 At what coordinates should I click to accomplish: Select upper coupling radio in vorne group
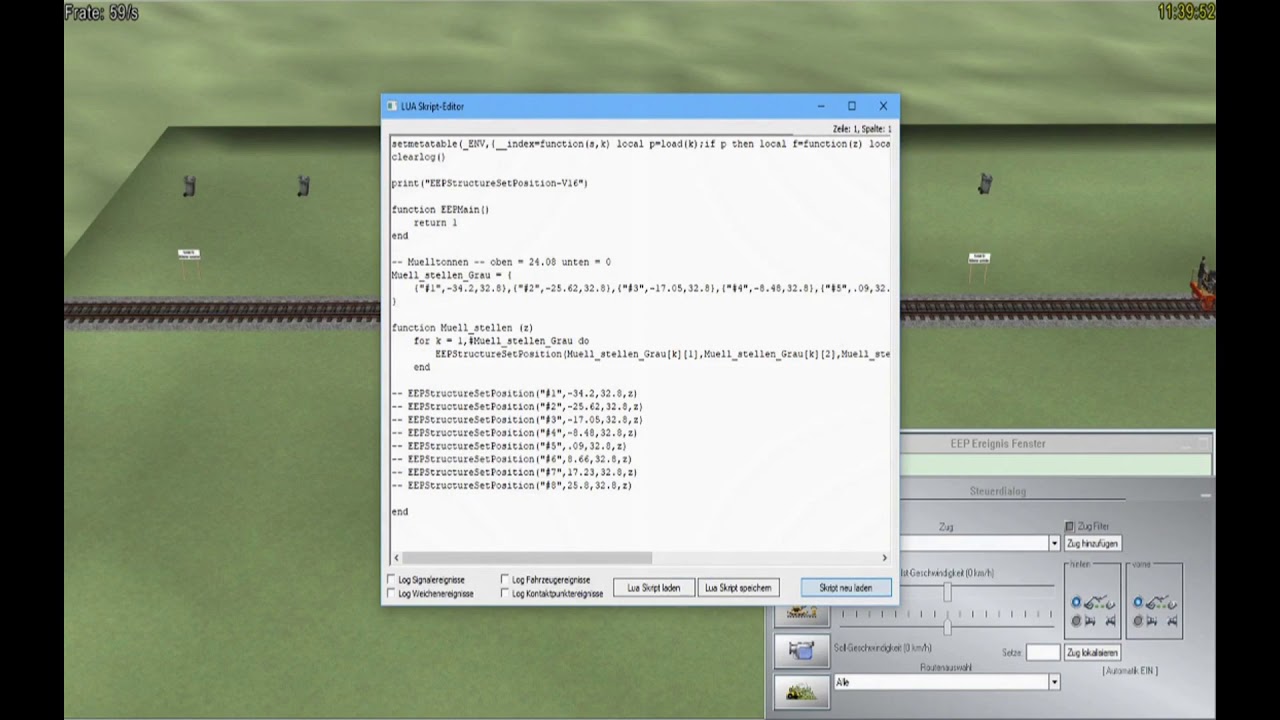coord(1138,602)
